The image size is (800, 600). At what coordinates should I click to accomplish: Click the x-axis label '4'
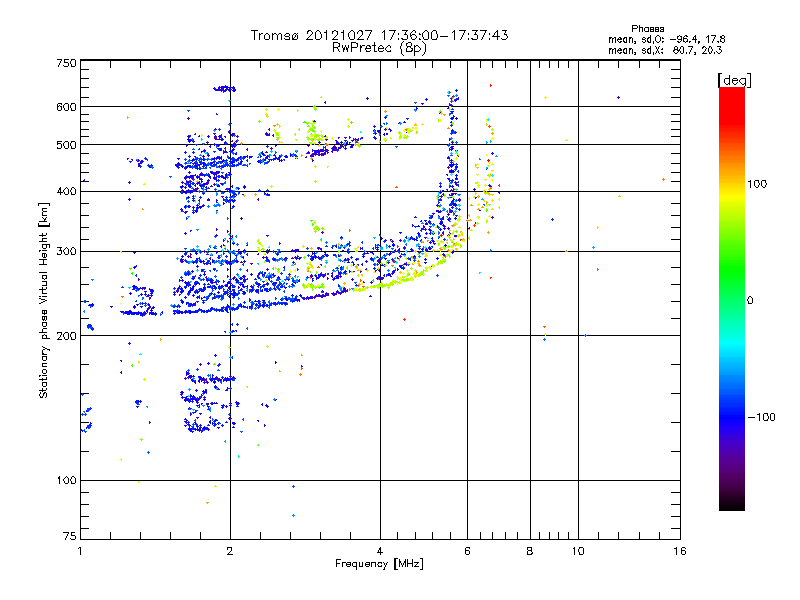(380, 551)
